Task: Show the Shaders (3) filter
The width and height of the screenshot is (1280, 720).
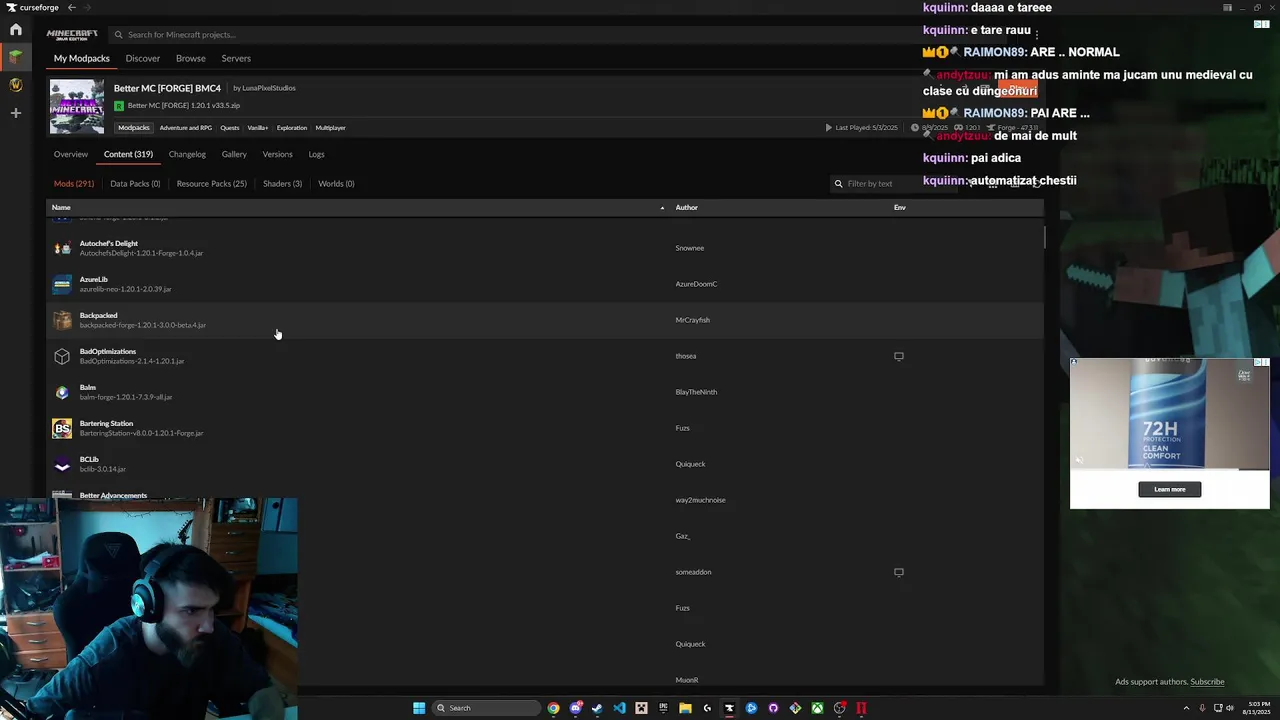Action: (282, 184)
